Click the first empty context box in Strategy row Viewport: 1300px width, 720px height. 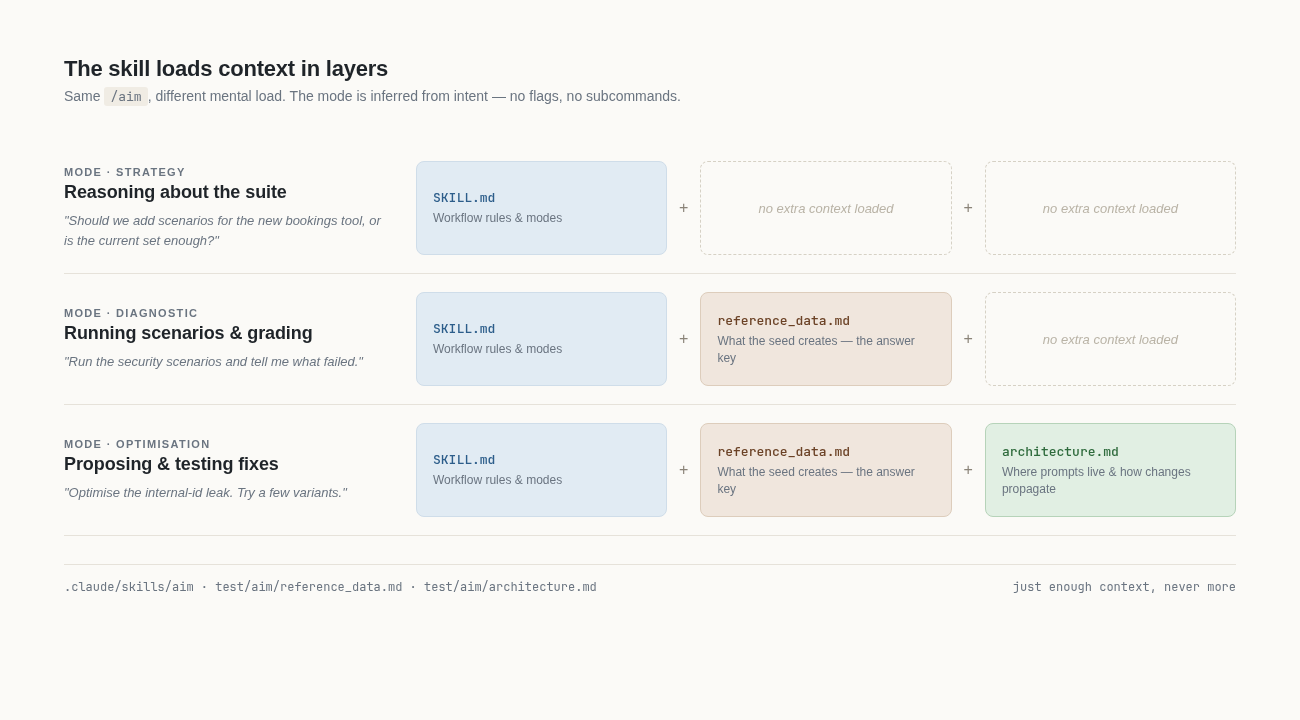[826, 208]
